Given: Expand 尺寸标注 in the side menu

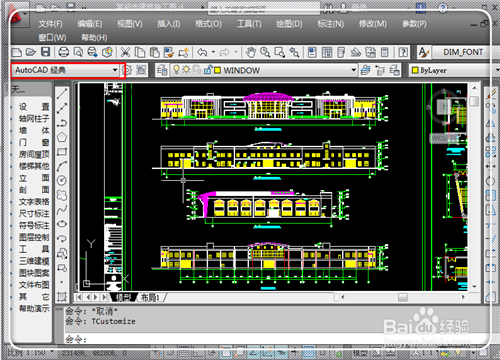Looking at the screenshot, I should click(x=34, y=213).
